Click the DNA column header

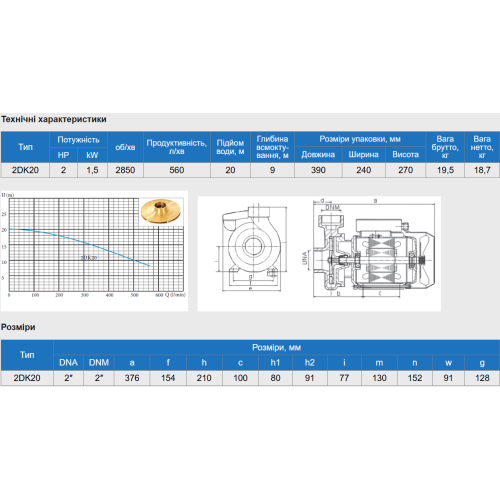point(68,363)
